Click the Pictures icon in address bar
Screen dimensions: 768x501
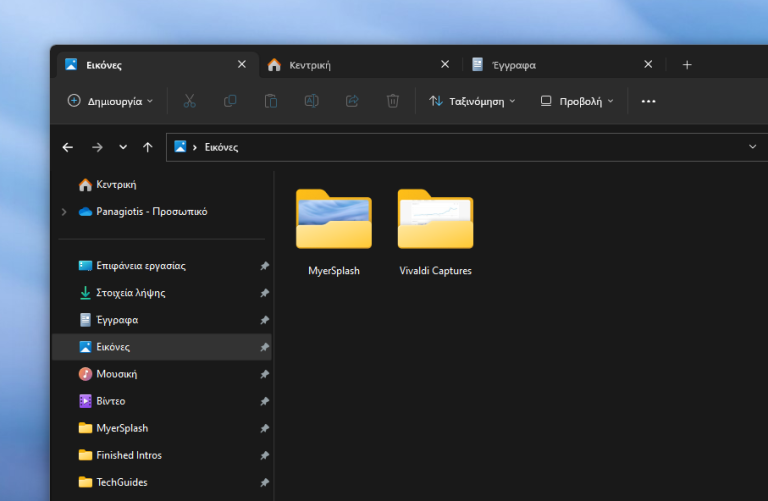(180, 146)
